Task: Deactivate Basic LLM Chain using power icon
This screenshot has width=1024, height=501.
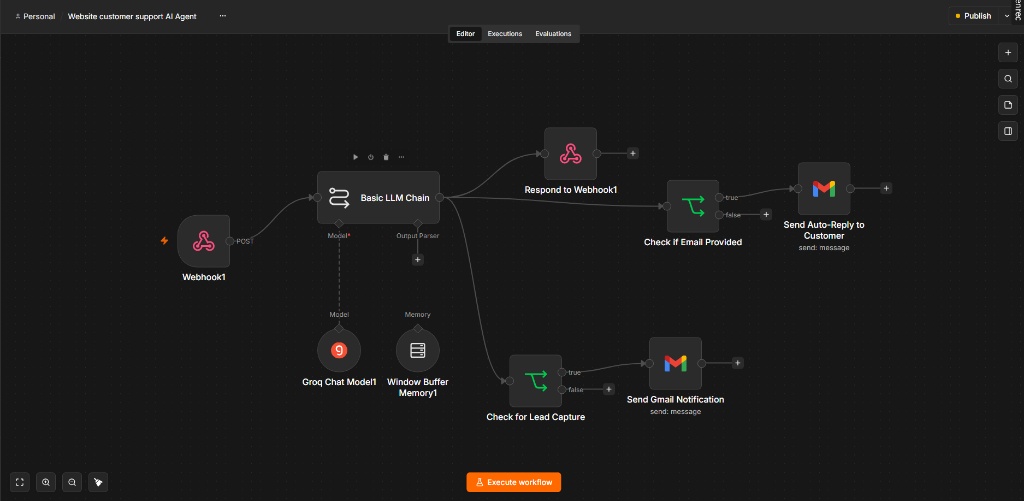Action: tap(370, 157)
